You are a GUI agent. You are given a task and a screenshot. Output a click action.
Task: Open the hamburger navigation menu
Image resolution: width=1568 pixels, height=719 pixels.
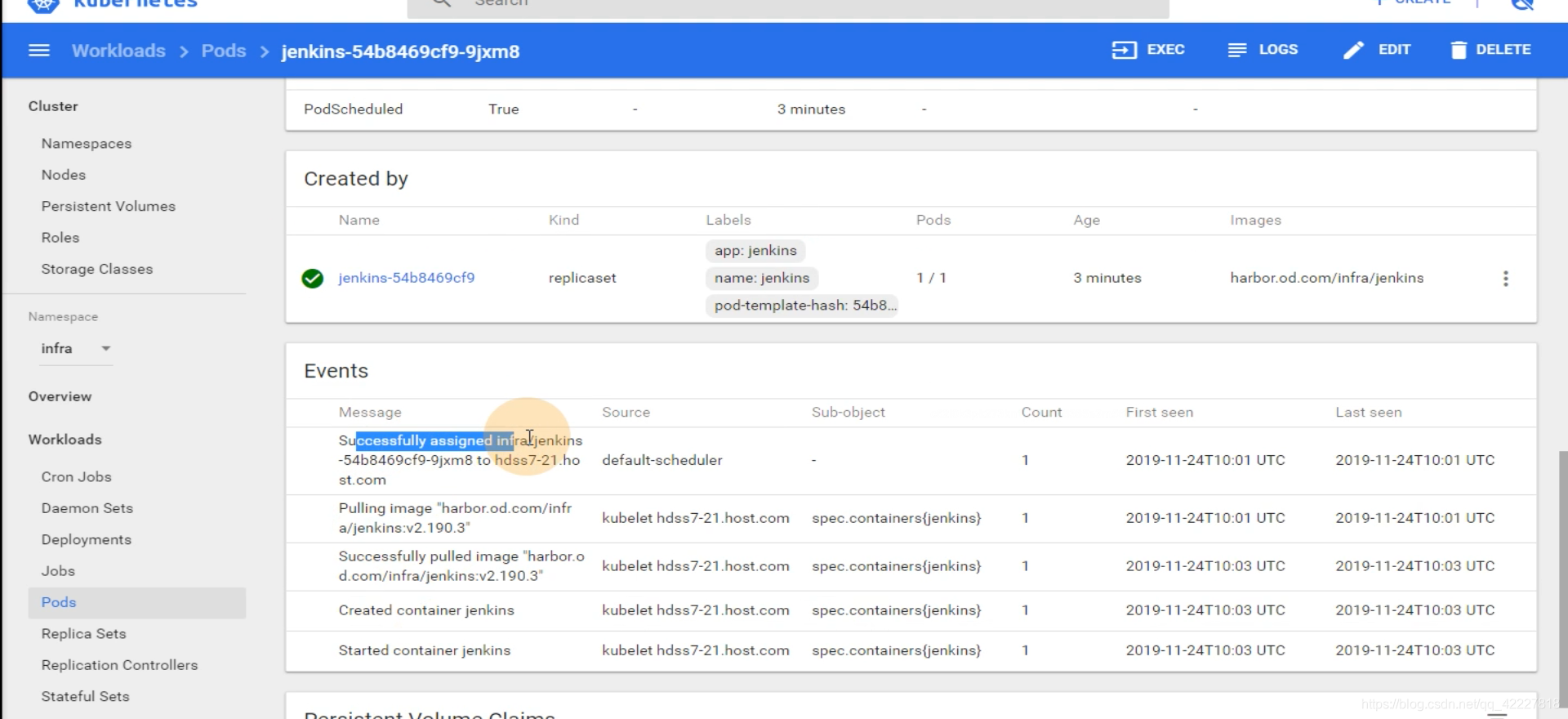tap(39, 51)
